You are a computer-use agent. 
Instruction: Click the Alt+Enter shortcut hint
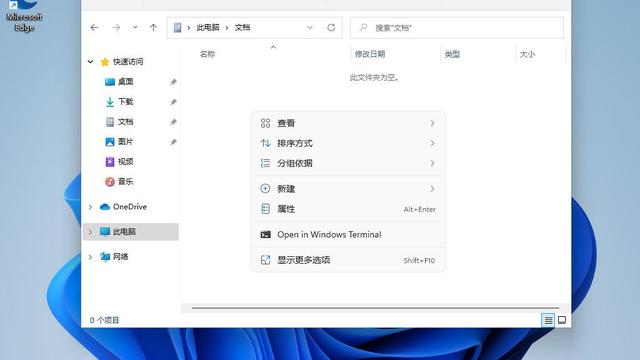coord(420,209)
